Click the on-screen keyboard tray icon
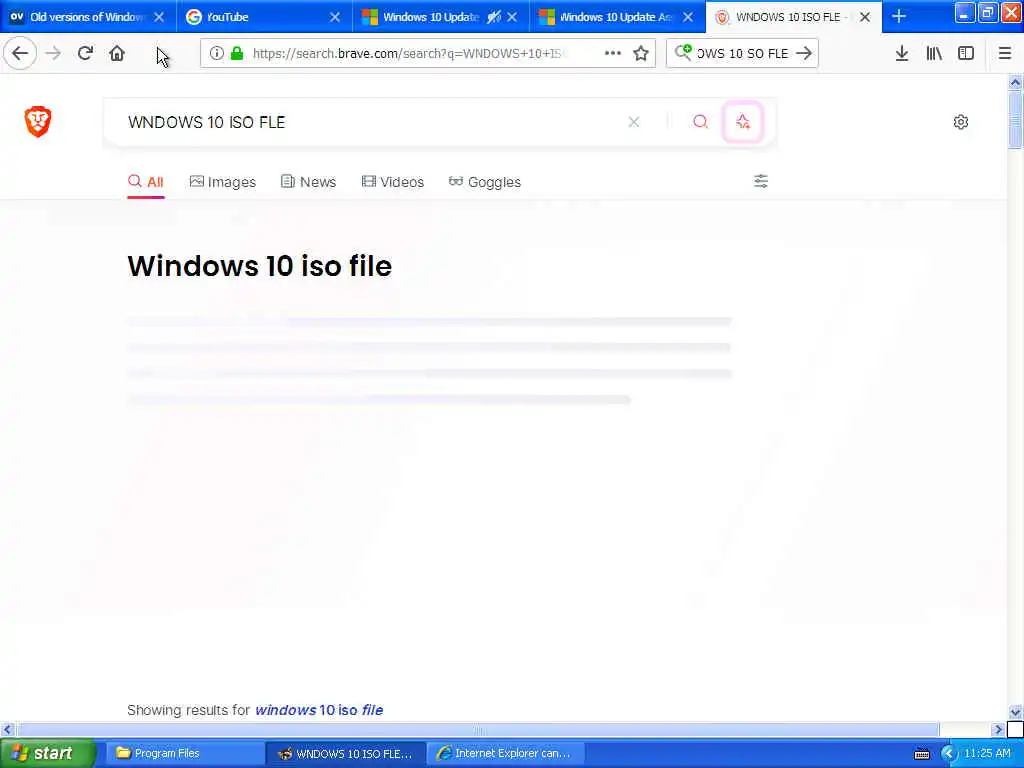This screenshot has width=1024, height=768. tap(922, 754)
